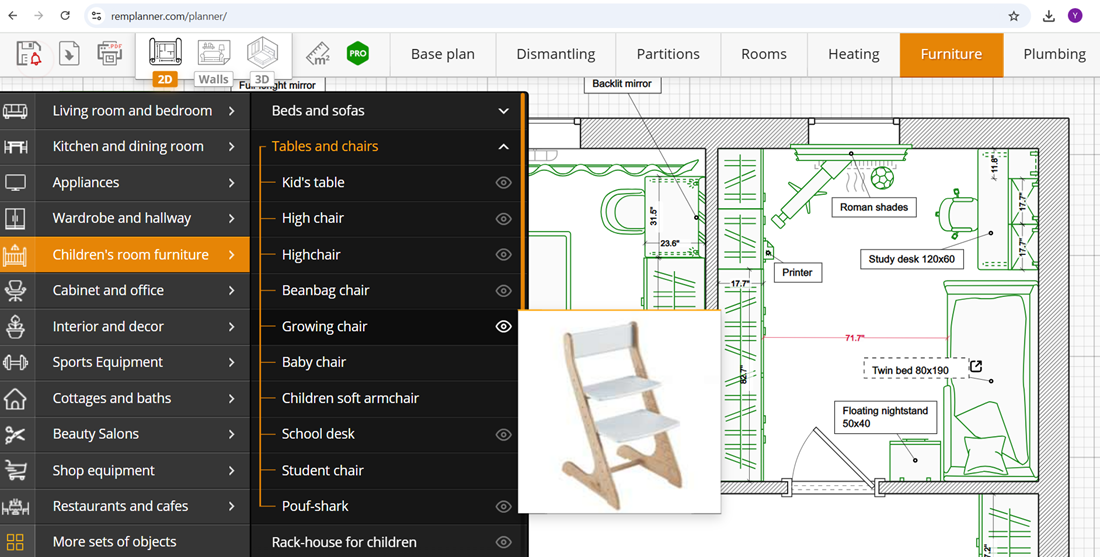The image size is (1100, 557).
Task: Expand Appliances submenu arrow
Action: (232, 182)
